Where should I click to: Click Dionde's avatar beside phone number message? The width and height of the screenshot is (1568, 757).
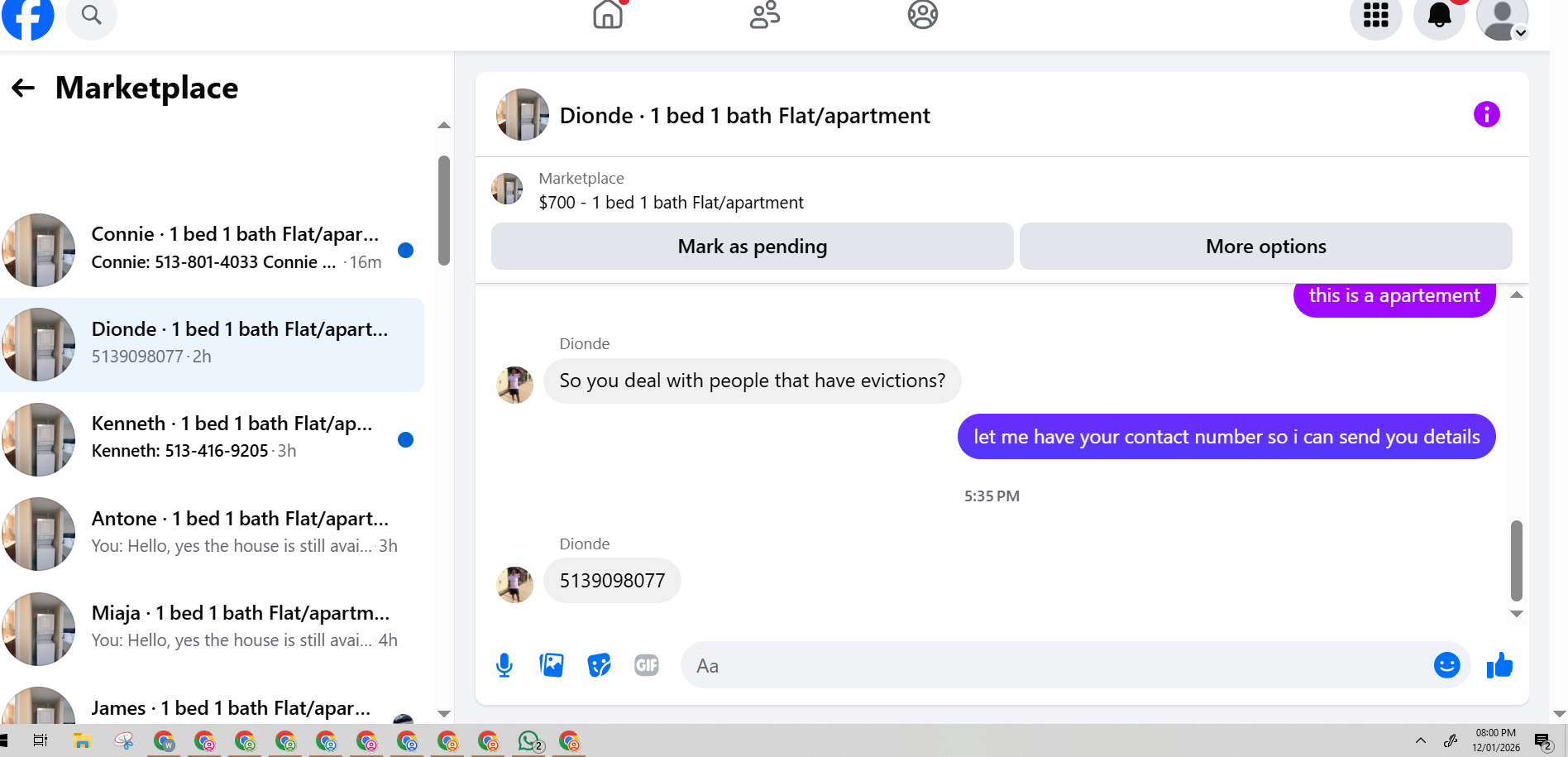(x=514, y=585)
